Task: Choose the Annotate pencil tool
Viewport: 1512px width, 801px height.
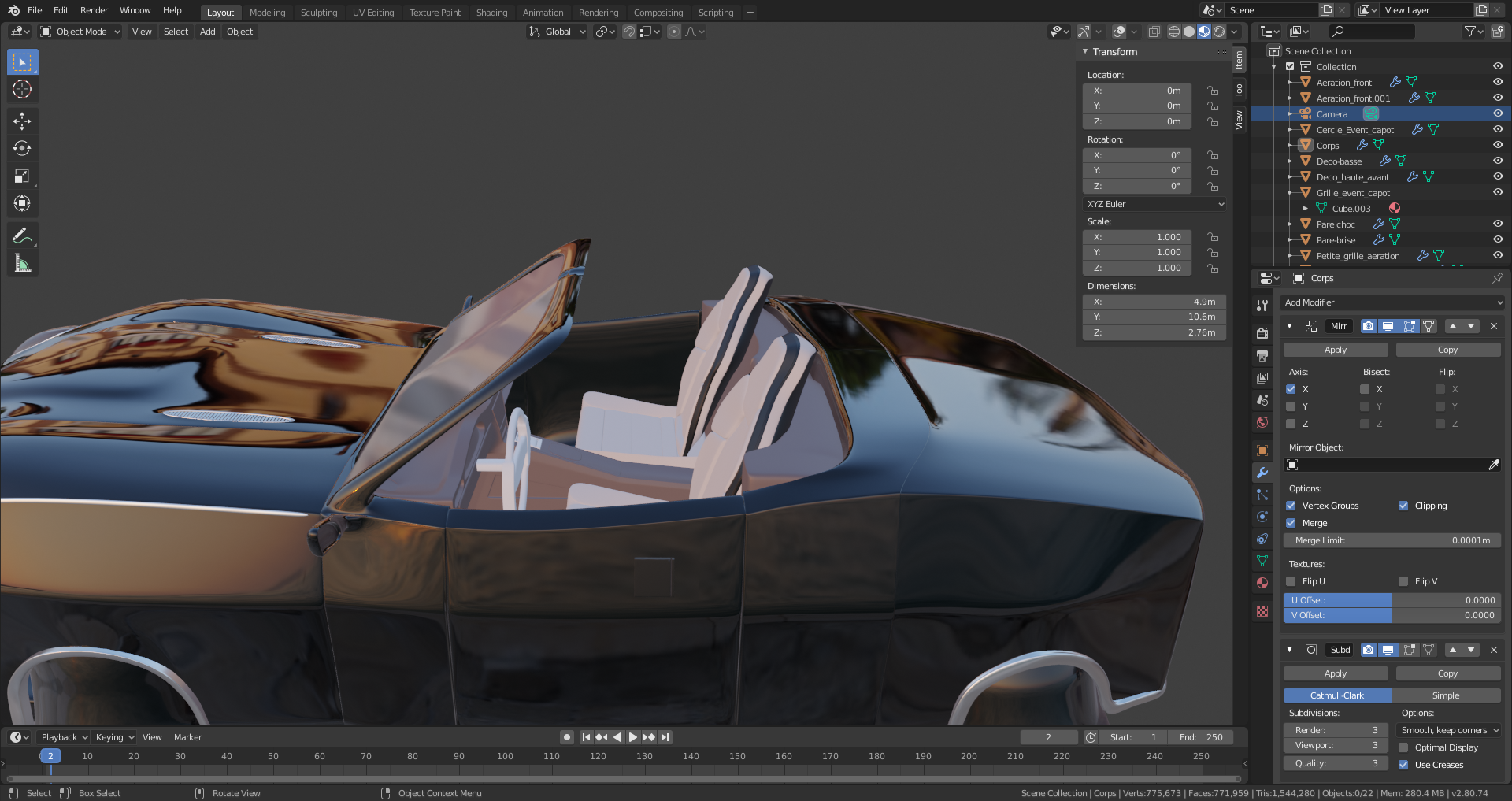Action: pos(22,235)
